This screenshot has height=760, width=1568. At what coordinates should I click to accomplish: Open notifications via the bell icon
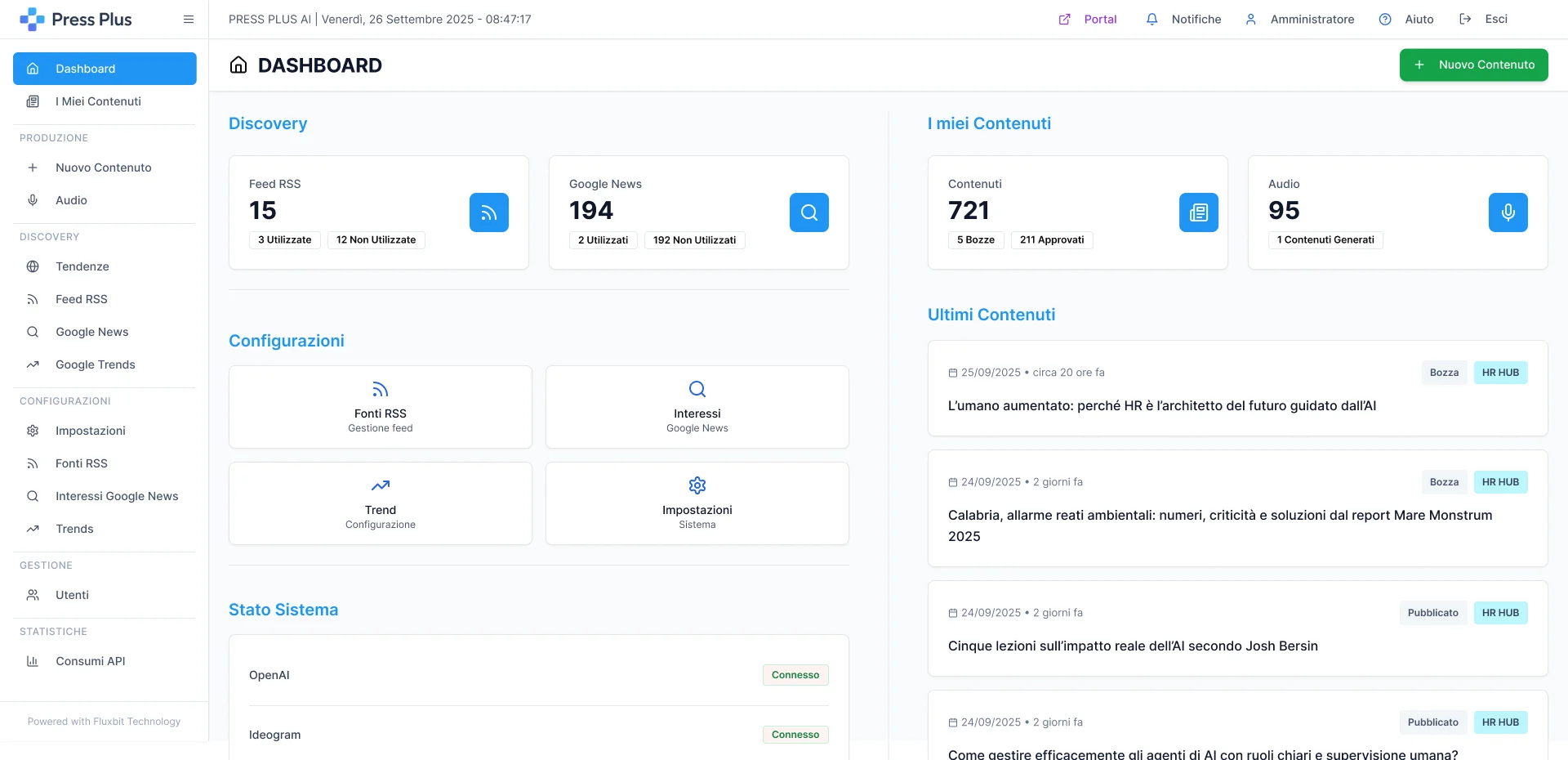1151,20
